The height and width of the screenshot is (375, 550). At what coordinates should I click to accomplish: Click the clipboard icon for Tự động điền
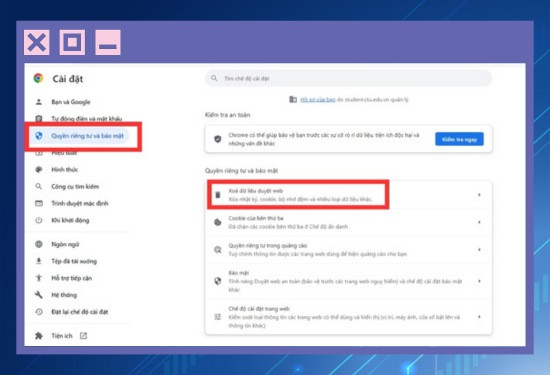click(39, 119)
